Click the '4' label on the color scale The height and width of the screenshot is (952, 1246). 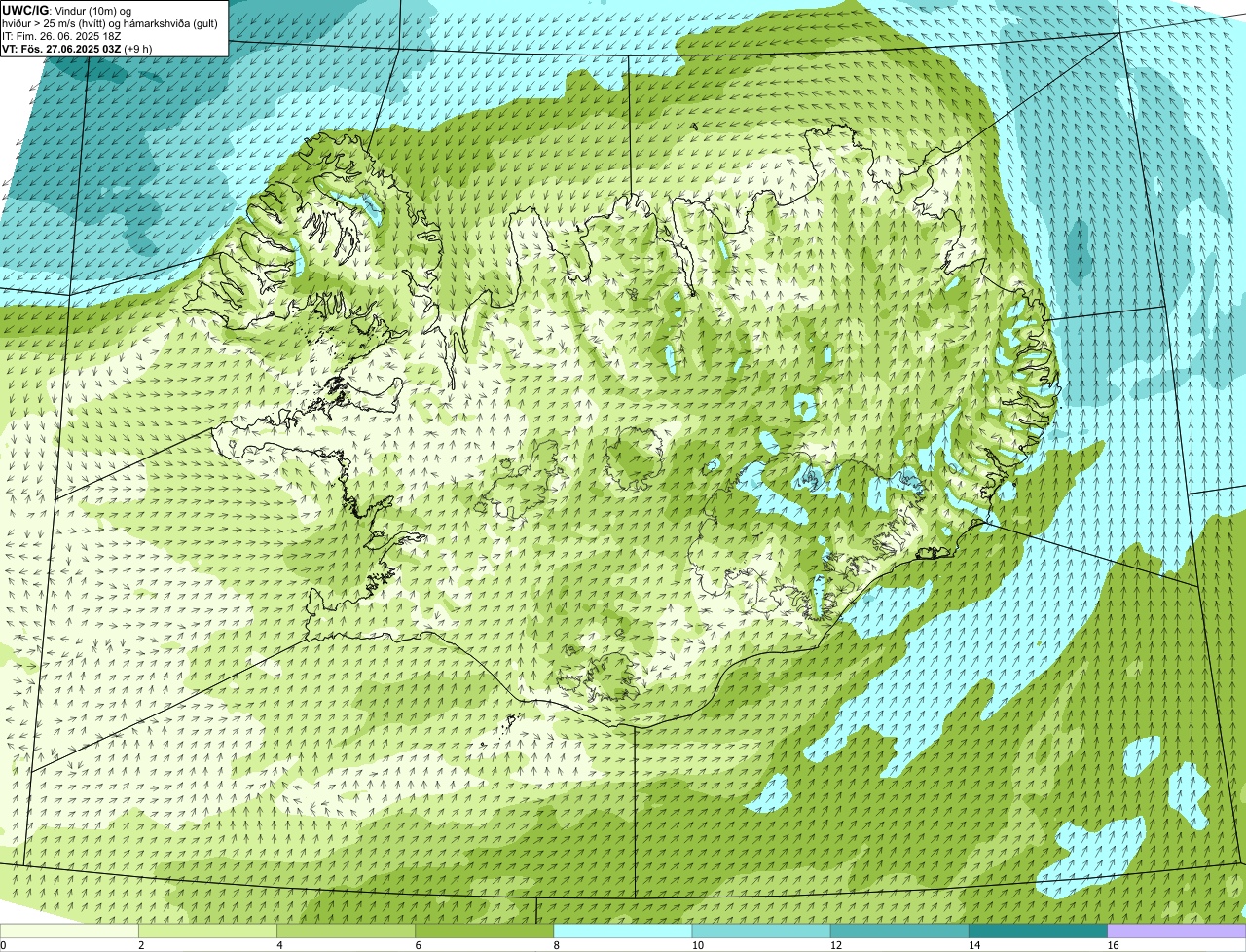tap(279, 945)
